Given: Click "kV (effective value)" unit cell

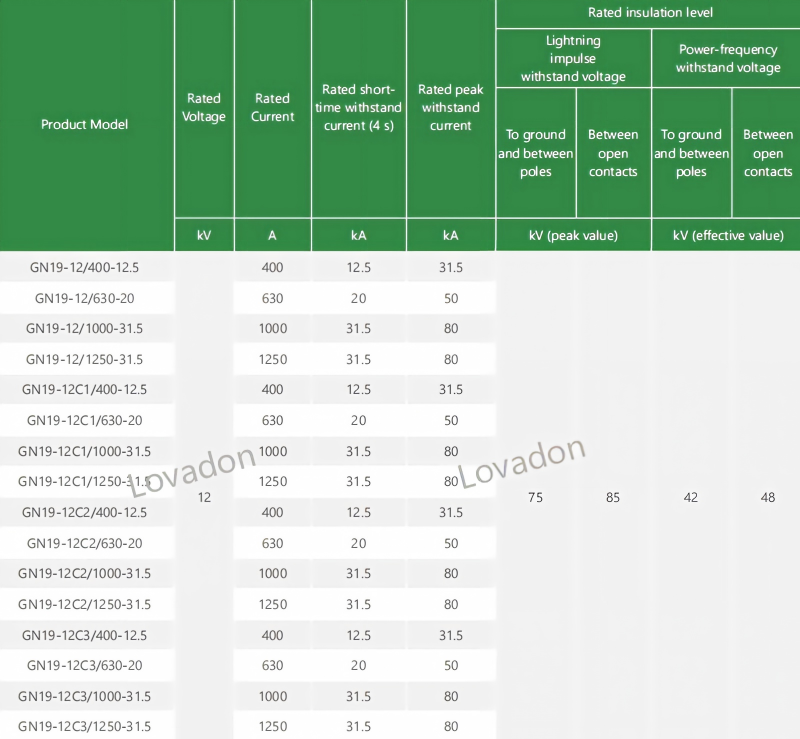Looking at the screenshot, I should pyautogui.click(x=728, y=235).
